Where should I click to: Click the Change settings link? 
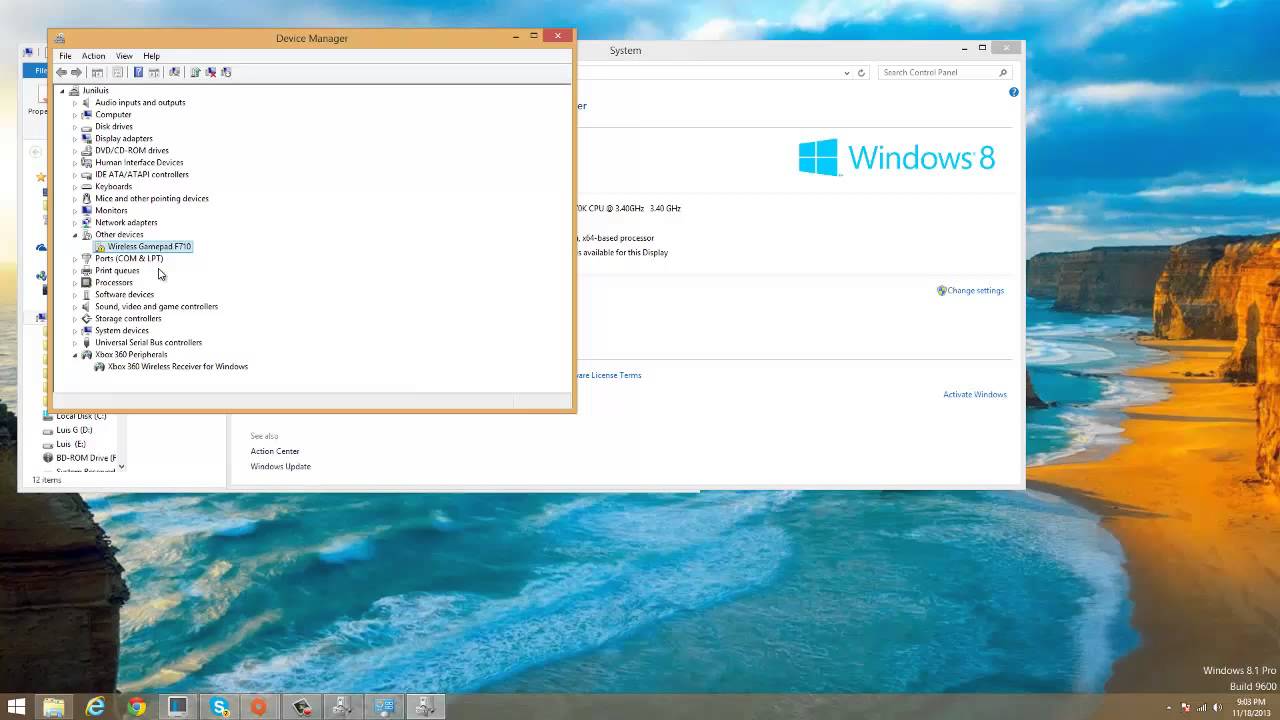pyautogui.click(x=975, y=290)
